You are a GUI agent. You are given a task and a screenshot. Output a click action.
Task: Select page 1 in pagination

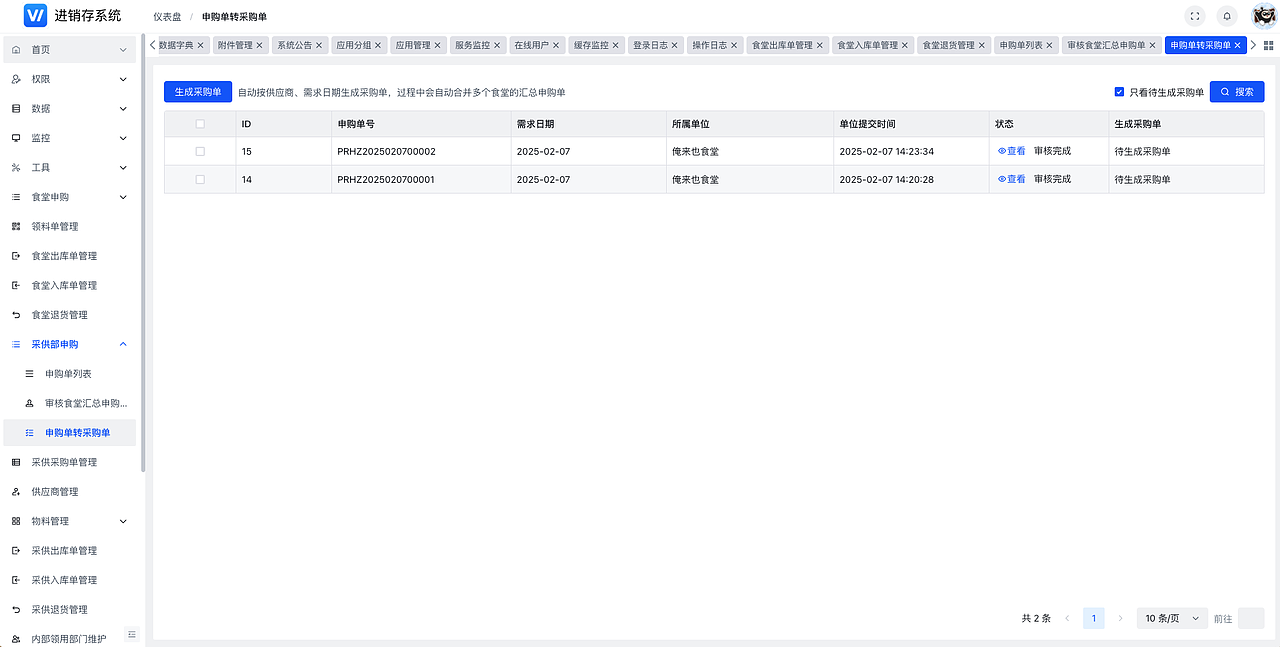1094,619
